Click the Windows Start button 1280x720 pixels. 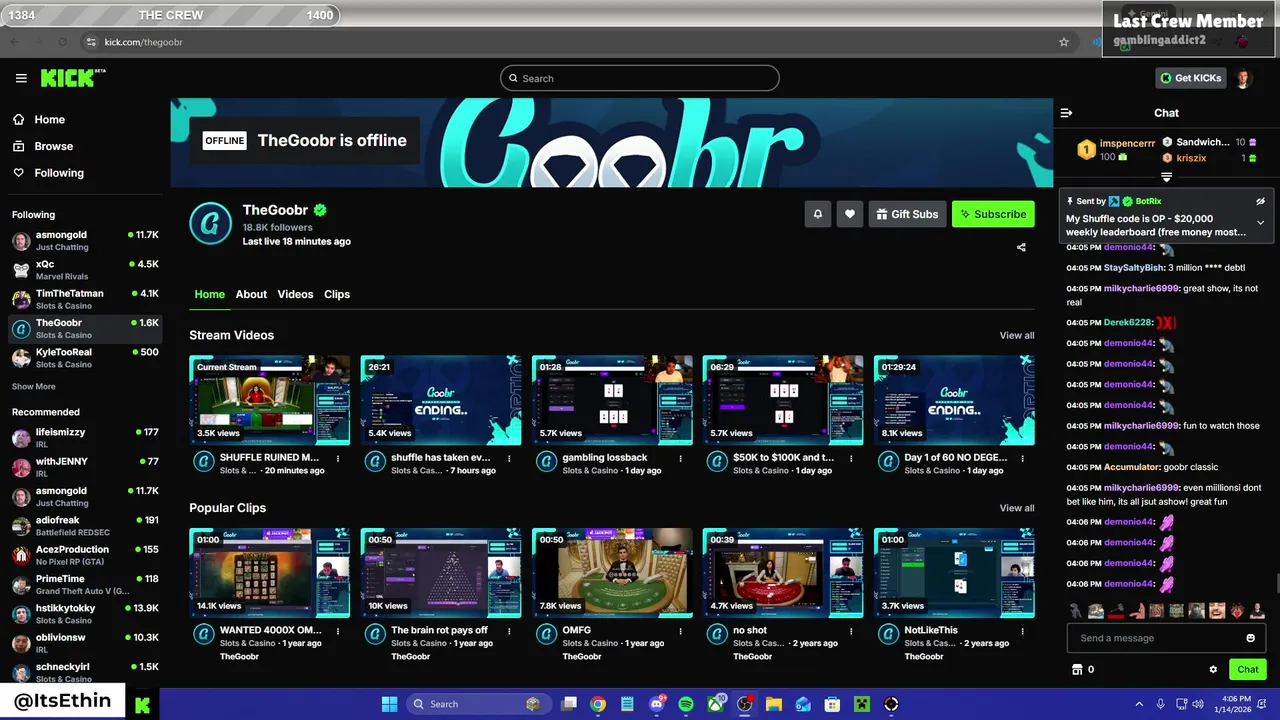tap(389, 704)
